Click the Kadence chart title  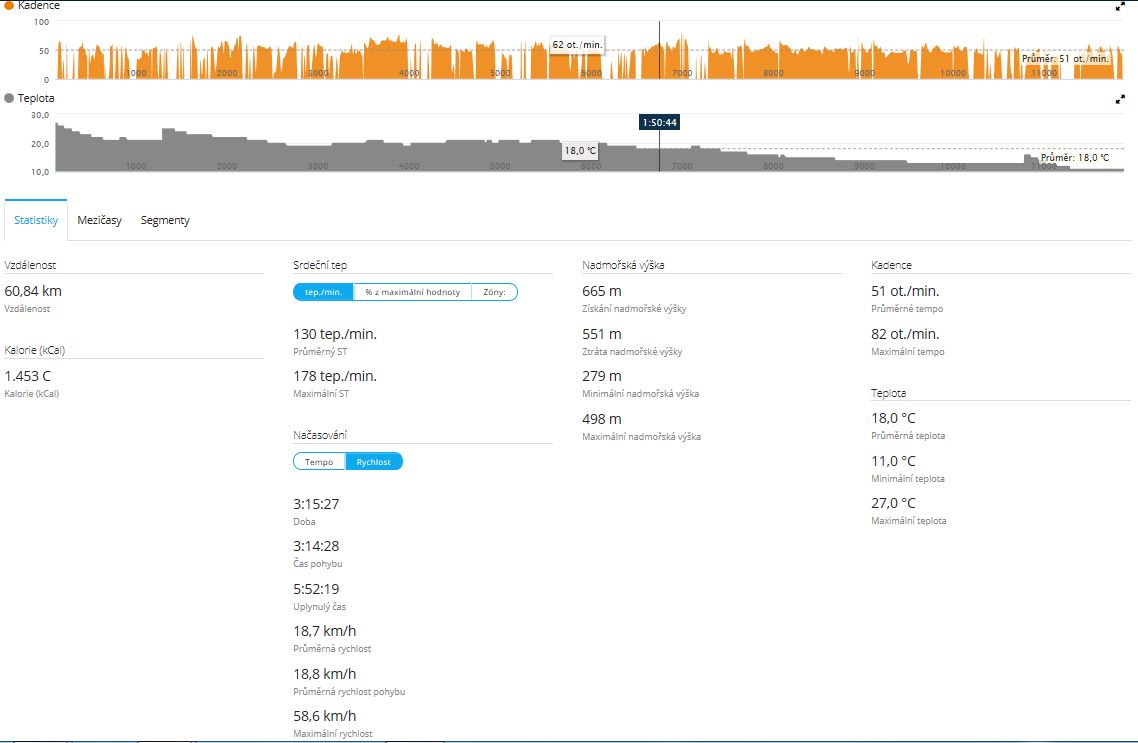[x=39, y=5]
